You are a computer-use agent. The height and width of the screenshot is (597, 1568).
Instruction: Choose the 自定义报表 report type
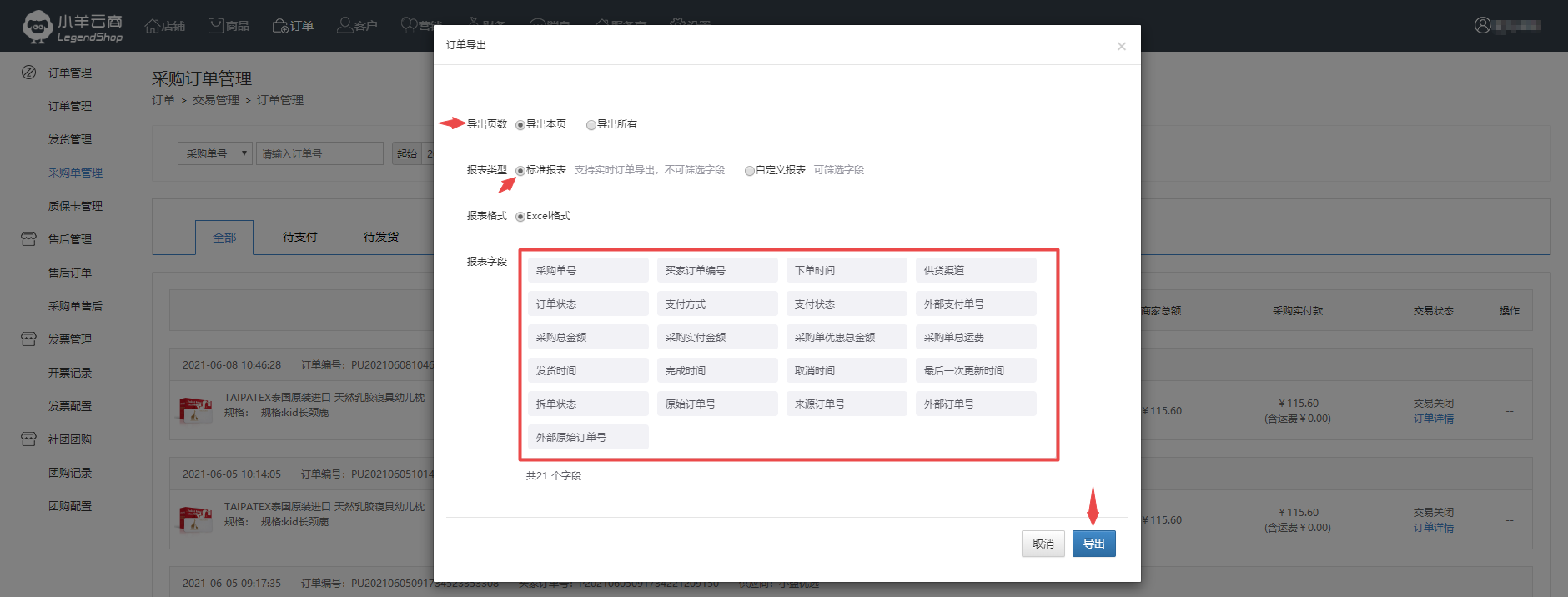coord(750,171)
